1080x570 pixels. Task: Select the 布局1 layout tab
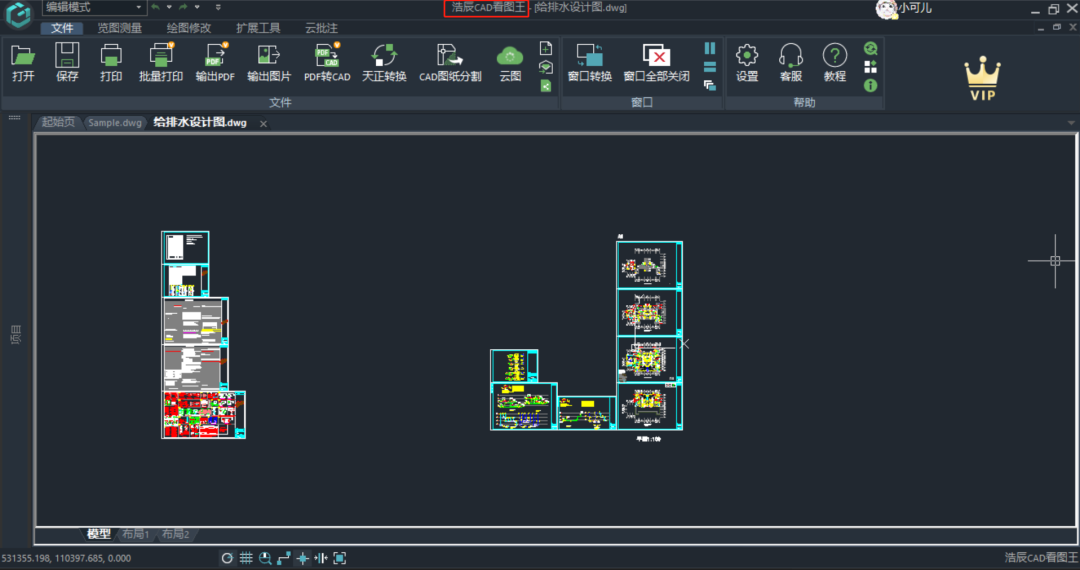[136, 534]
